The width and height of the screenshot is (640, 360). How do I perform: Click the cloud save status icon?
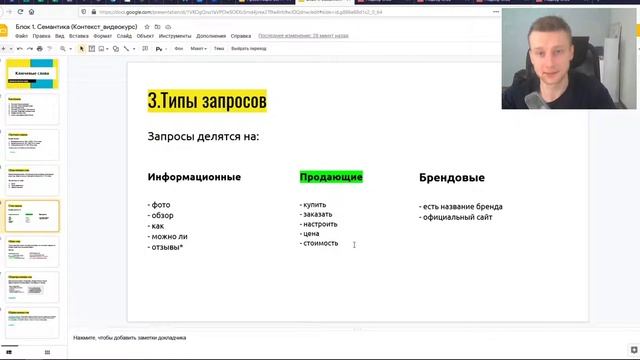pos(168,27)
